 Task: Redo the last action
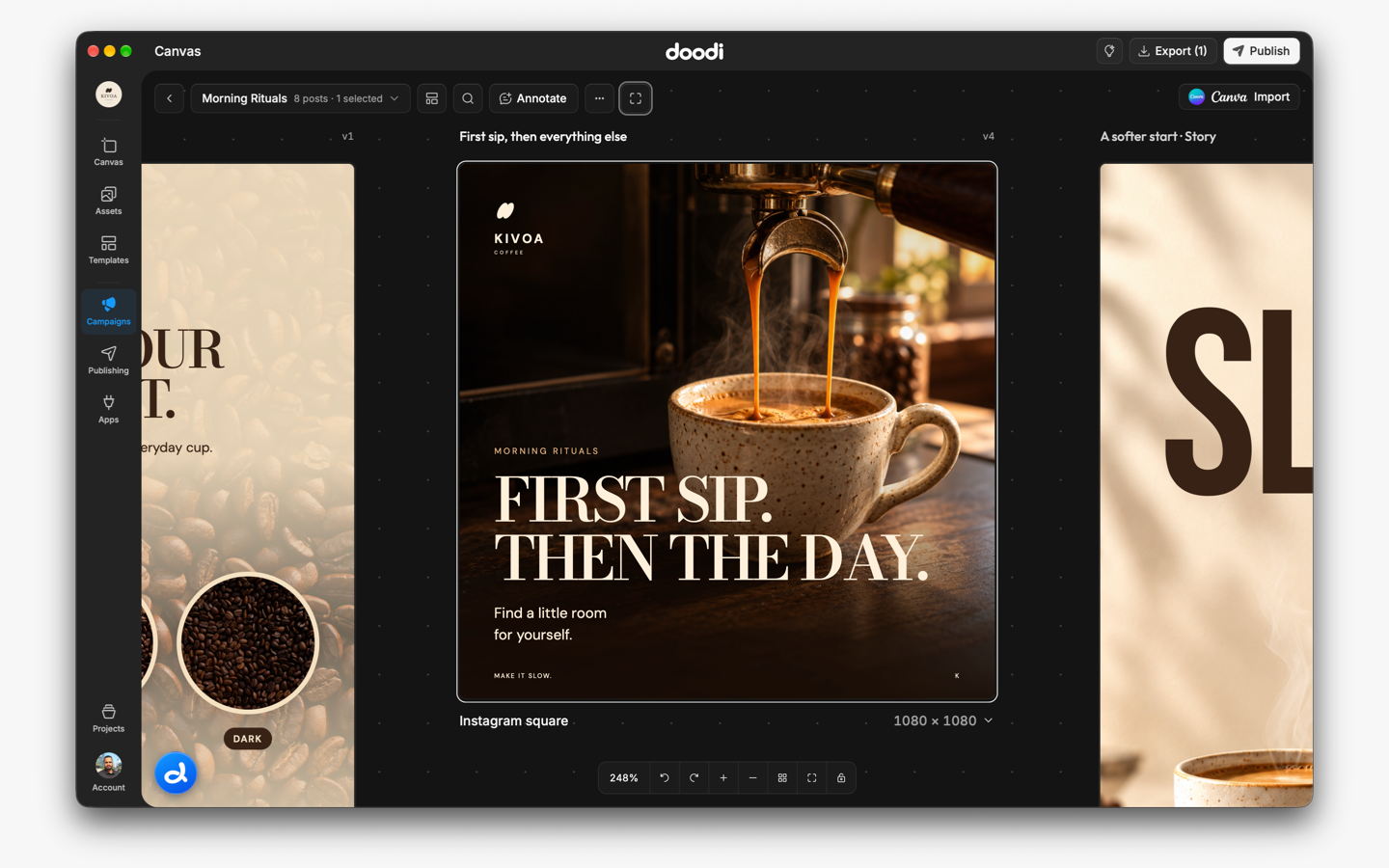[x=694, y=778]
